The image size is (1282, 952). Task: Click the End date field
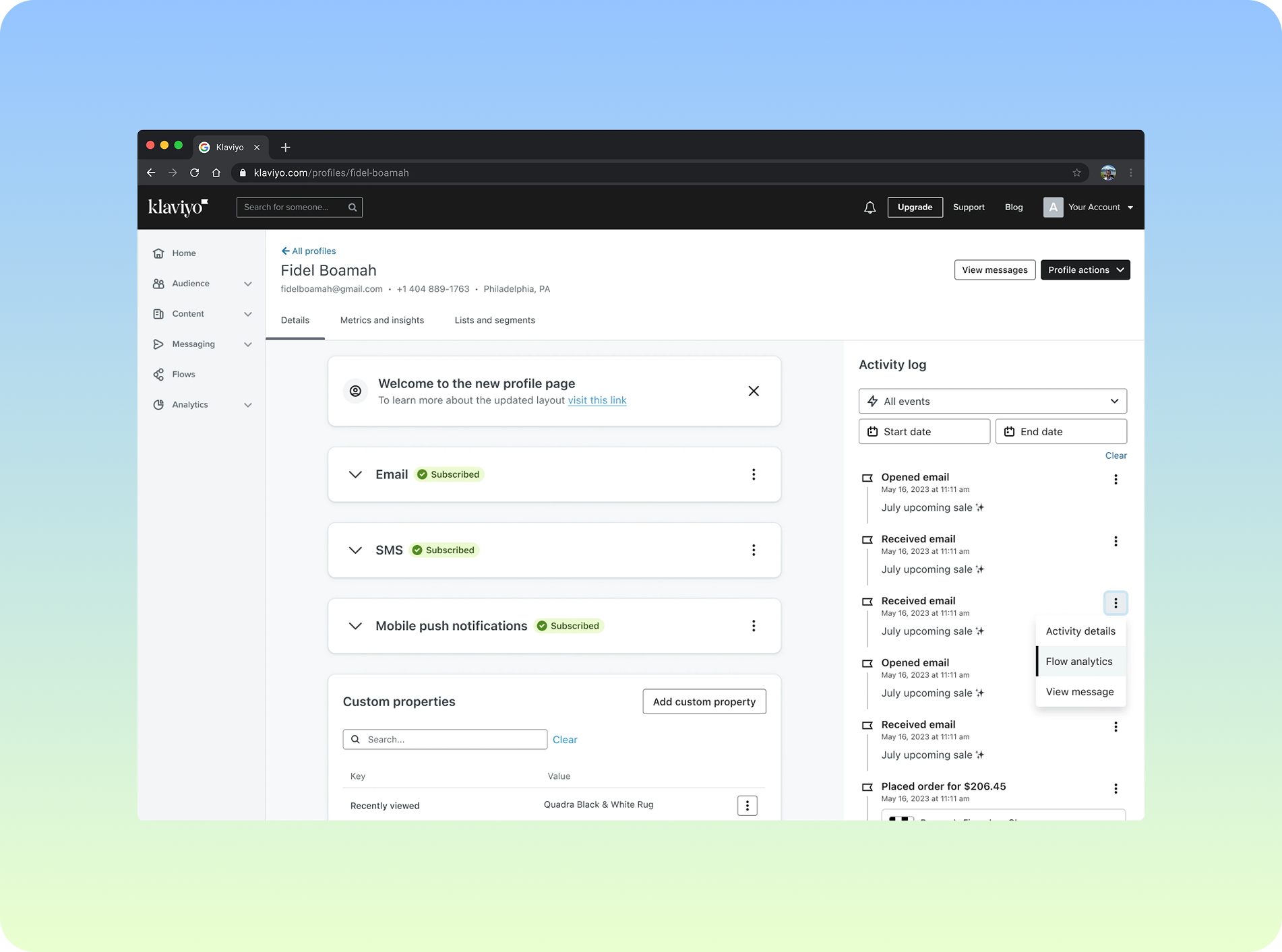pyautogui.click(x=1061, y=431)
